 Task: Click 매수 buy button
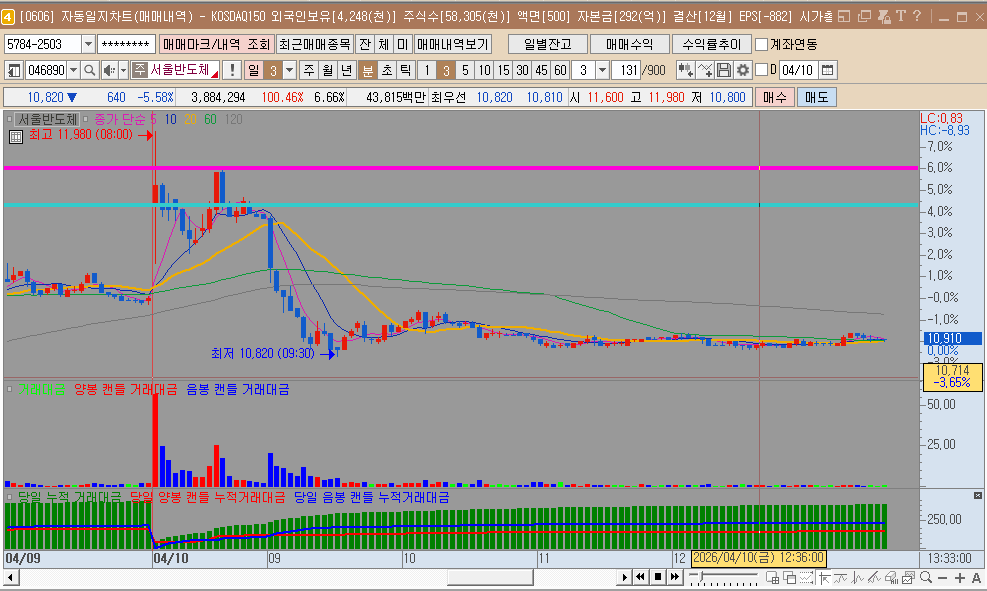775,97
